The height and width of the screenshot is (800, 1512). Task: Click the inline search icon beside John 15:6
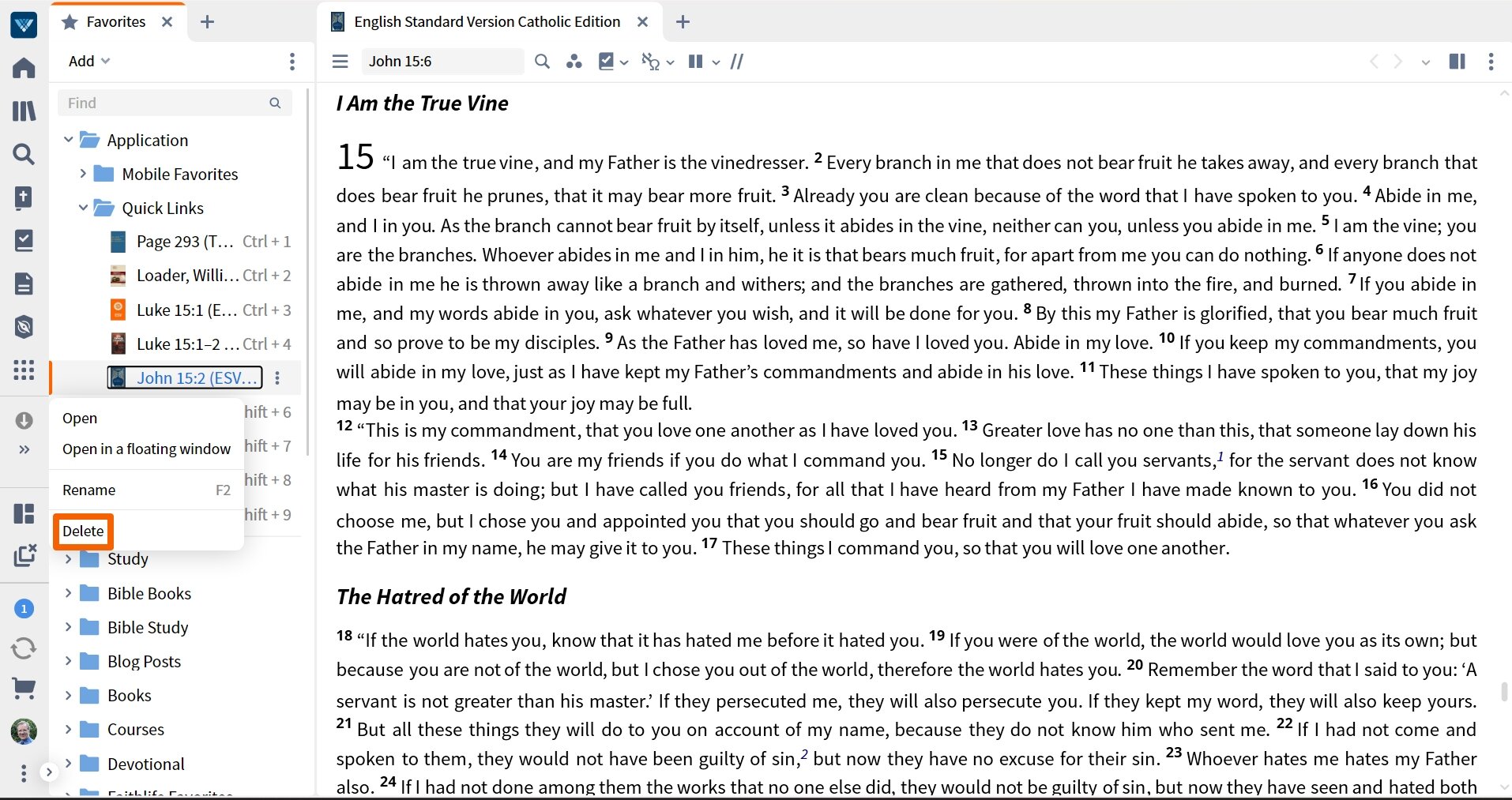[x=542, y=62]
